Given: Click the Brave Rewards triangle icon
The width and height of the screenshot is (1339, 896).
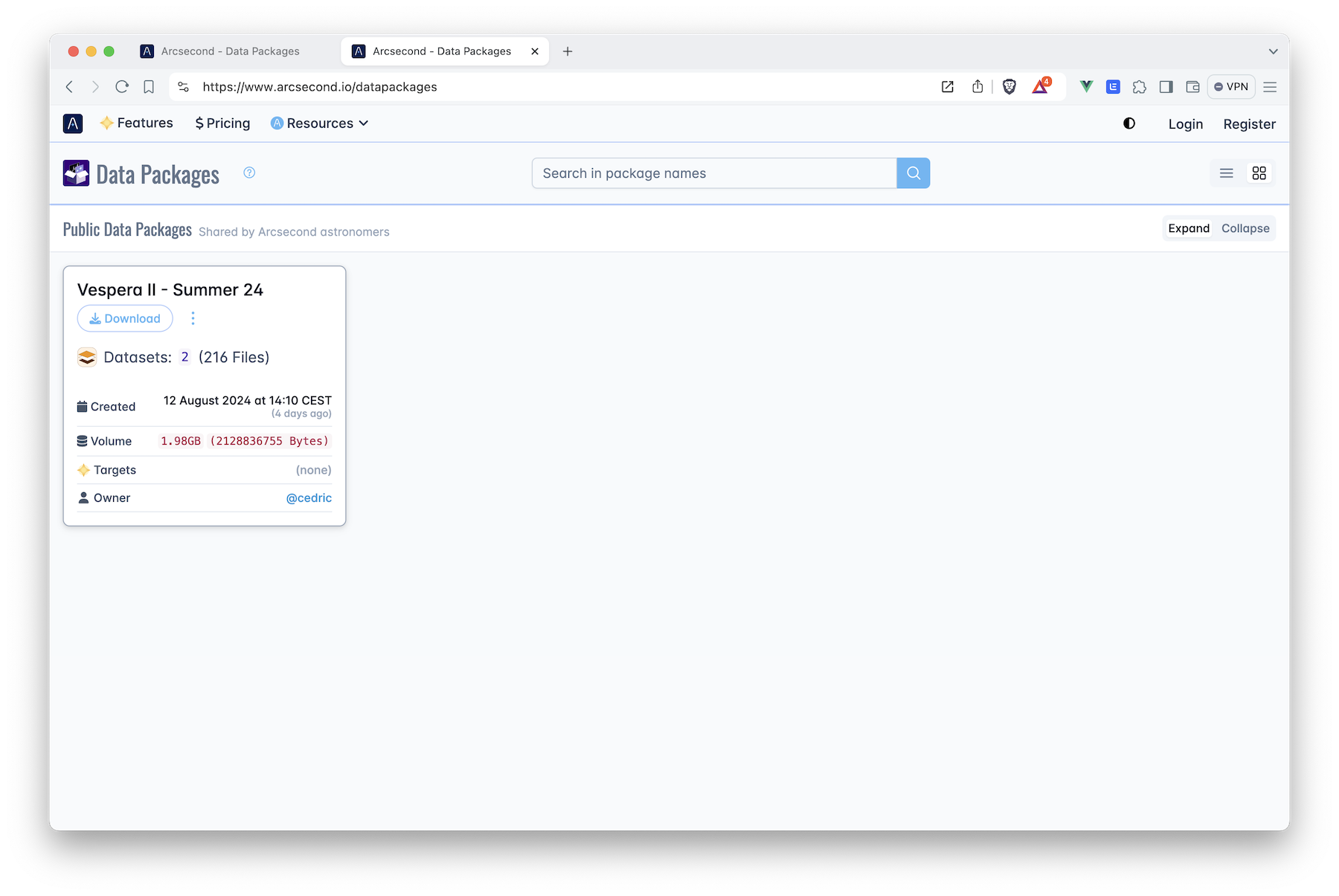Looking at the screenshot, I should (x=1040, y=86).
